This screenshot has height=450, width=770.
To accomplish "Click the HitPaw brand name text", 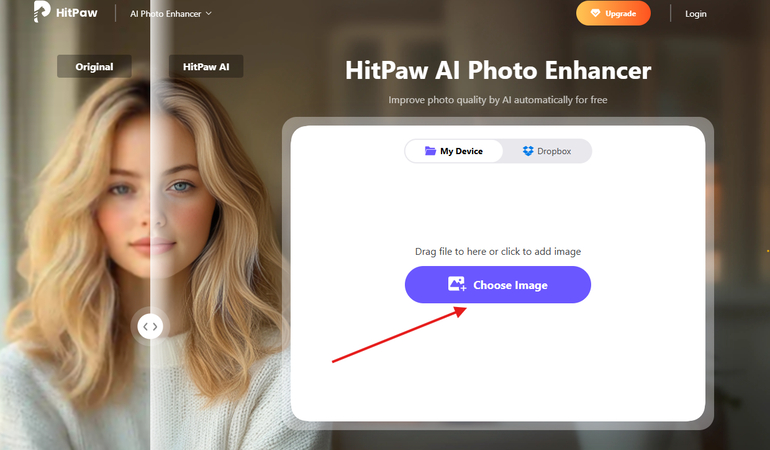I will point(77,13).
